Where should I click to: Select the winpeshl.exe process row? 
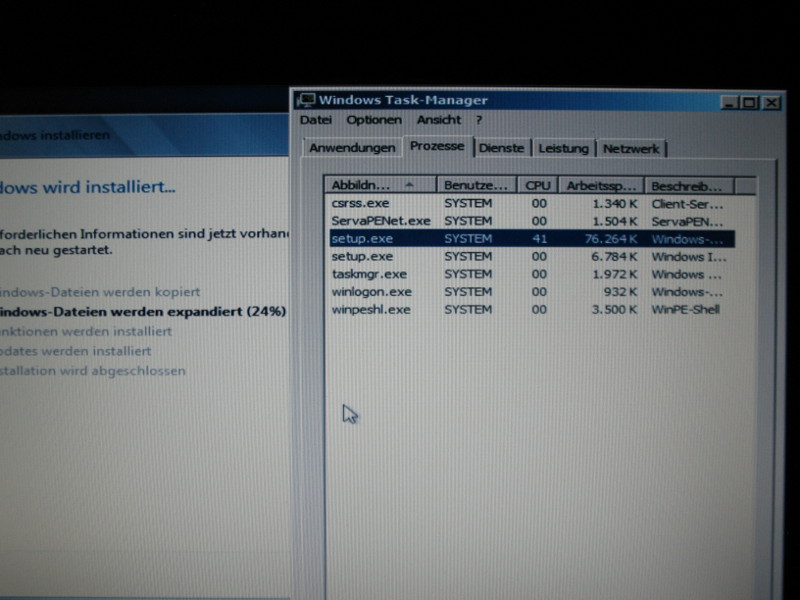[x=532, y=310]
